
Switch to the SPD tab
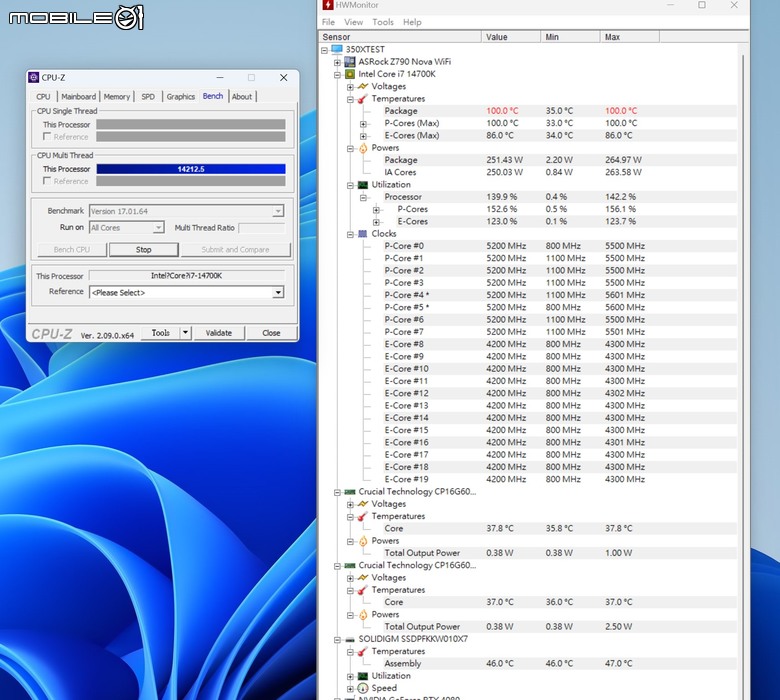[148, 97]
